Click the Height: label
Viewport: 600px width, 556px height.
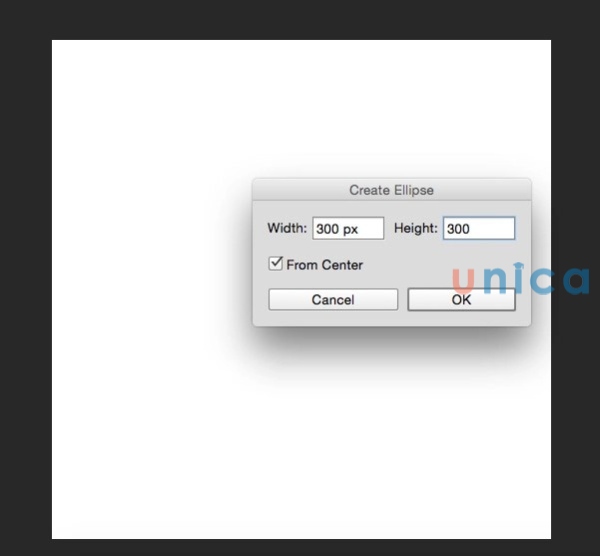pyautogui.click(x=416, y=228)
